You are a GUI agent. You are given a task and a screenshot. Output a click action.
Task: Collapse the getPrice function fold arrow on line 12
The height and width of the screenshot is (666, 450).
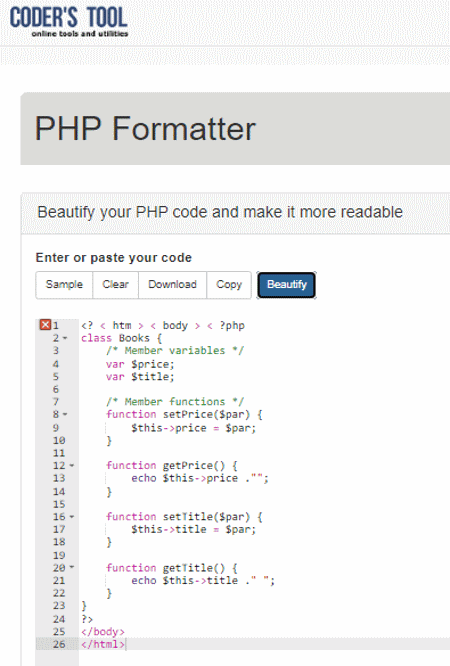coord(71,466)
